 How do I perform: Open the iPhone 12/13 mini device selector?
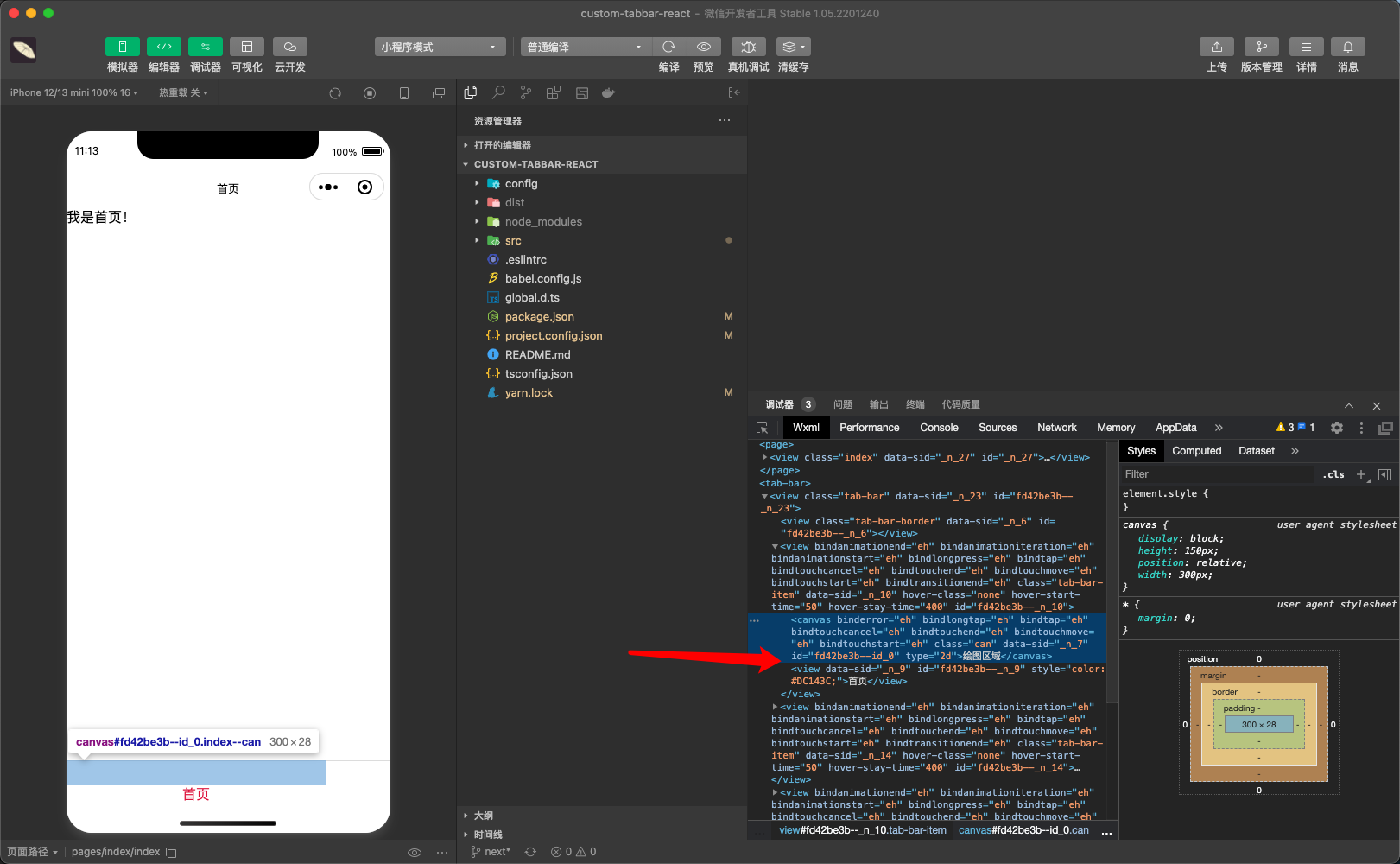[x=73, y=92]
